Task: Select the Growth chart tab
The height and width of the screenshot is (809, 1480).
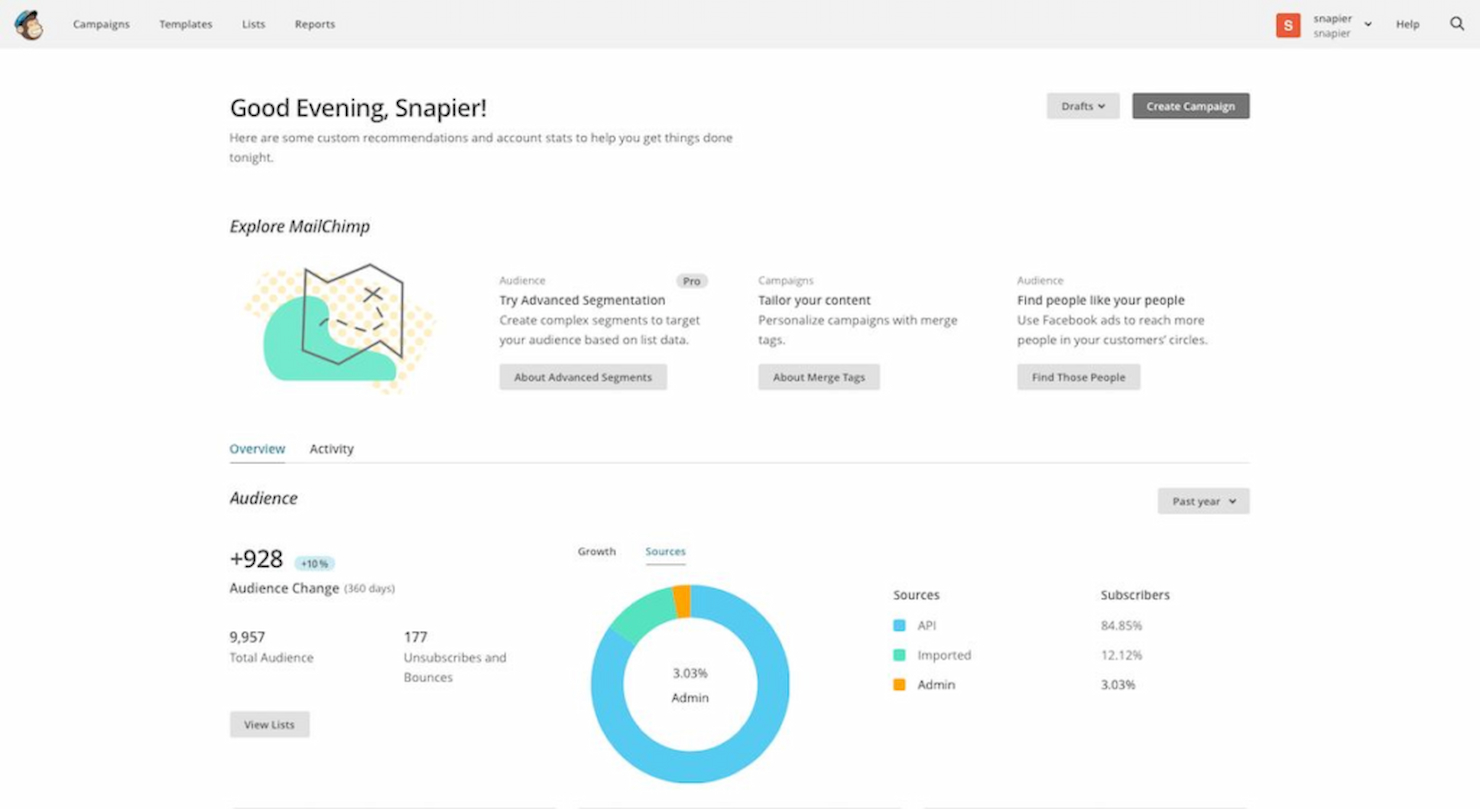Action: [x=597, y=551]
